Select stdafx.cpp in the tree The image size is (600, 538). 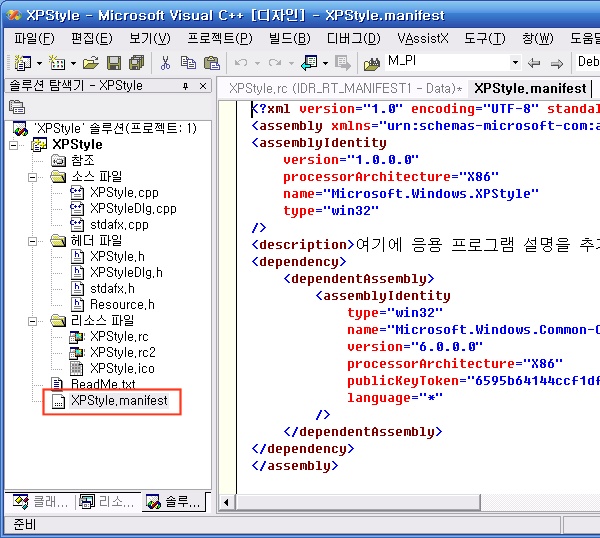tap(119, 225)
